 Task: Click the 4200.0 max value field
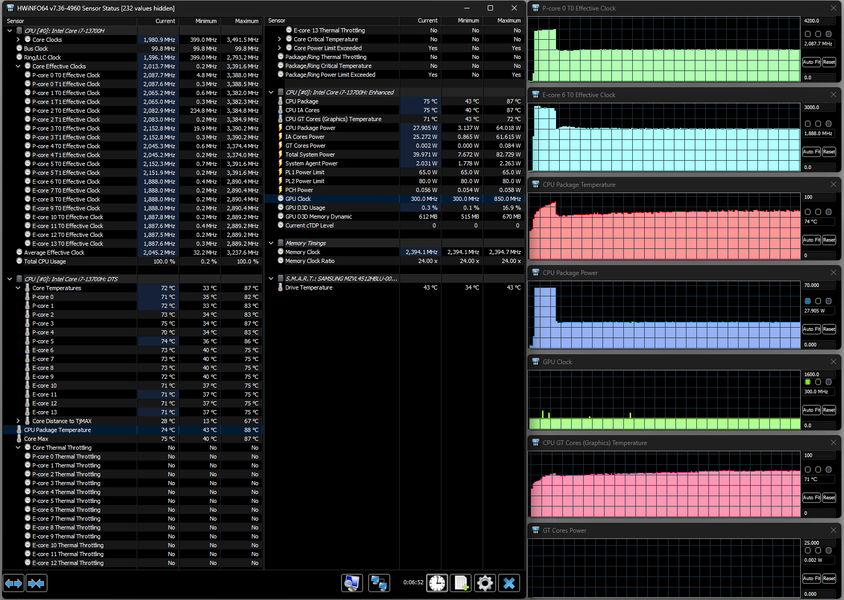point(819,20)
